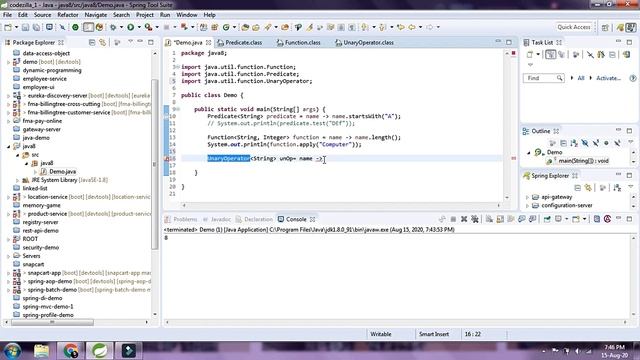Switch to the Java perspective icon
This screenshot has width=640, height=360.
[631, 27]
